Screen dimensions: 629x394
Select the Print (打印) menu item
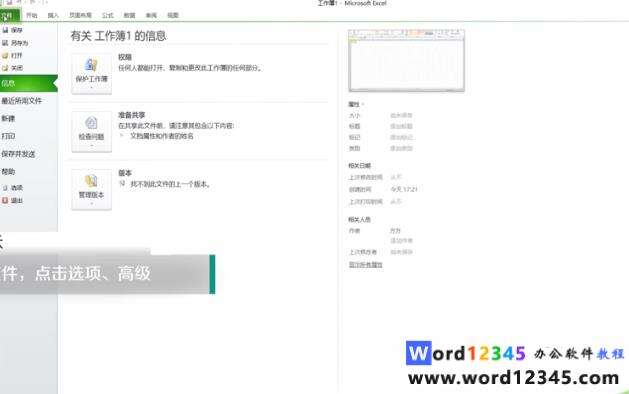[x=29, y=136]
